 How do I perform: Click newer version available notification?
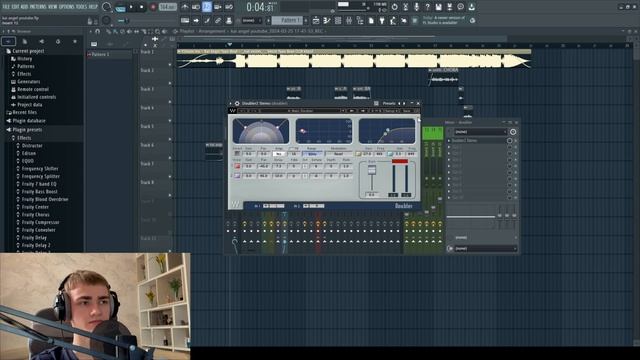(443, 20)
